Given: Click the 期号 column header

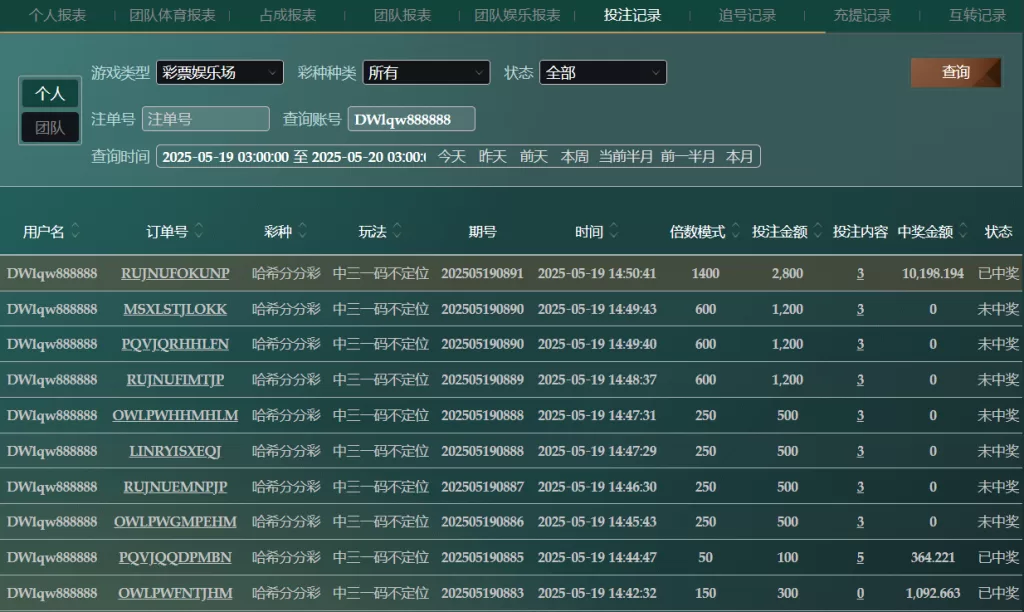Looking at the screenshot, I should coord(483,232).
